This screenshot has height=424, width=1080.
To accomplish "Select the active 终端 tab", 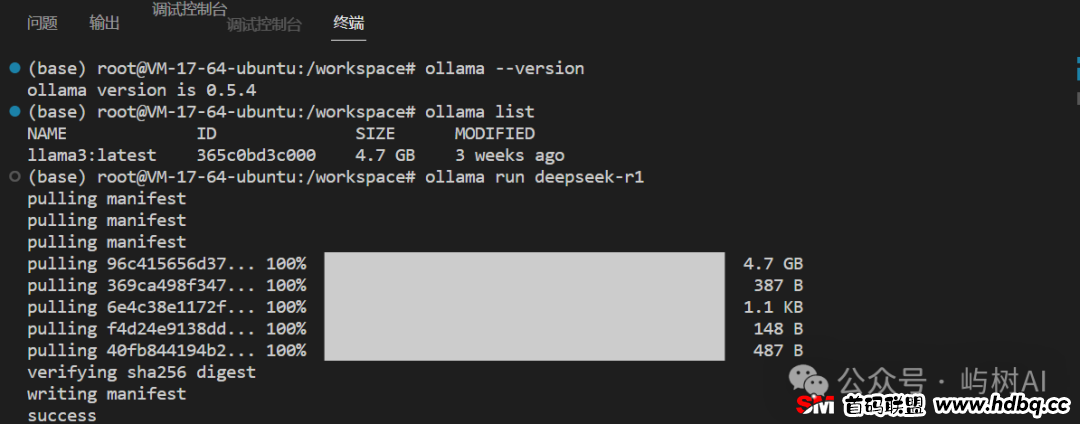I will point(349,23).
